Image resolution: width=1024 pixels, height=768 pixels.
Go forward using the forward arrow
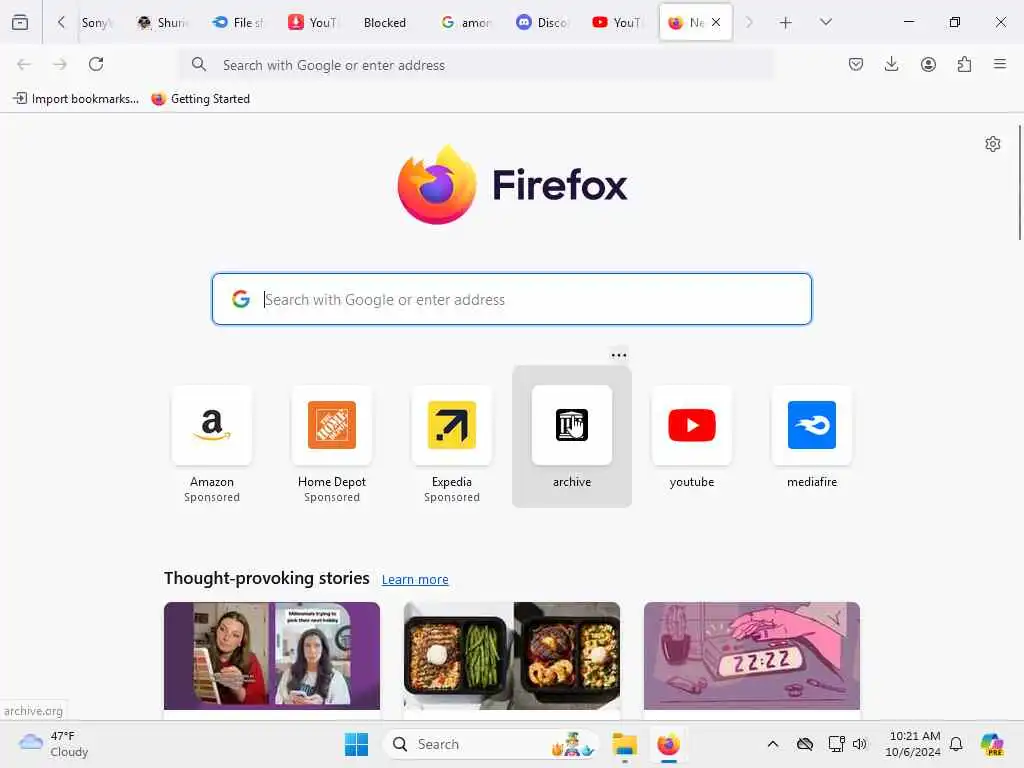60,64
